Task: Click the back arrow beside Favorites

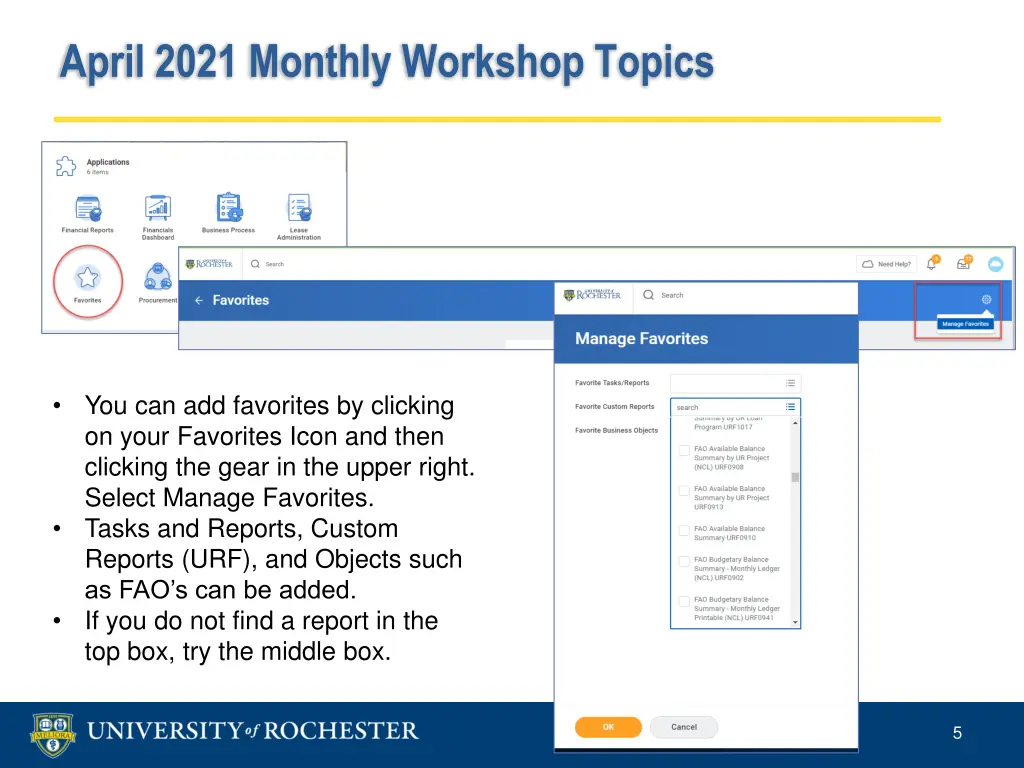Action: point(199,300)
